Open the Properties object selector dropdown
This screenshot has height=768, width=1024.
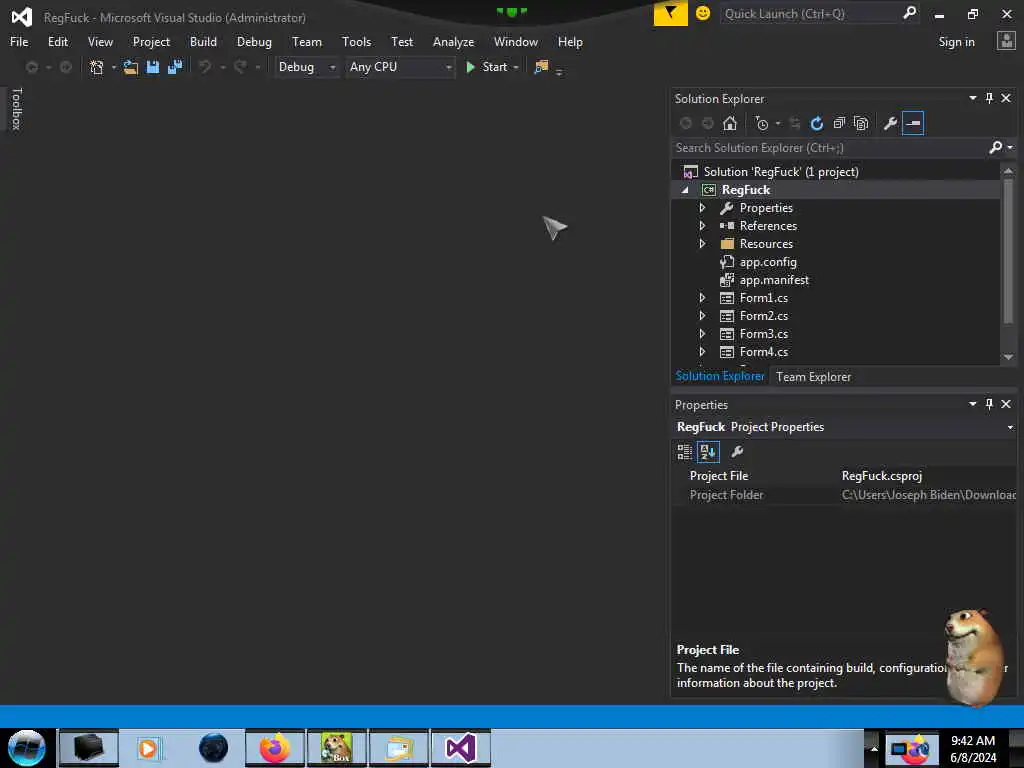coord(1010,428)
